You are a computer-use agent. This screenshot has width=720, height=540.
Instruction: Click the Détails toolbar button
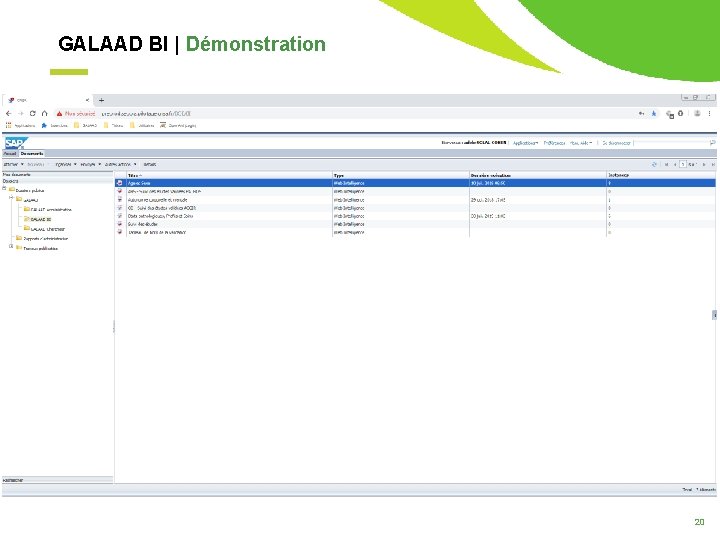pyautogui.click(x=150, y=164)
